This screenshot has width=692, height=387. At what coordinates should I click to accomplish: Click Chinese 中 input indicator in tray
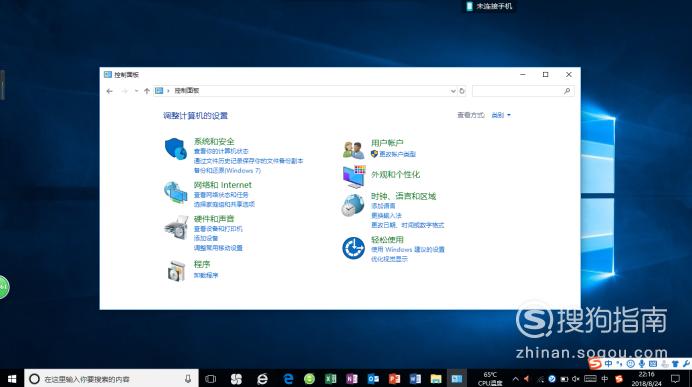(x=605, y=379)
